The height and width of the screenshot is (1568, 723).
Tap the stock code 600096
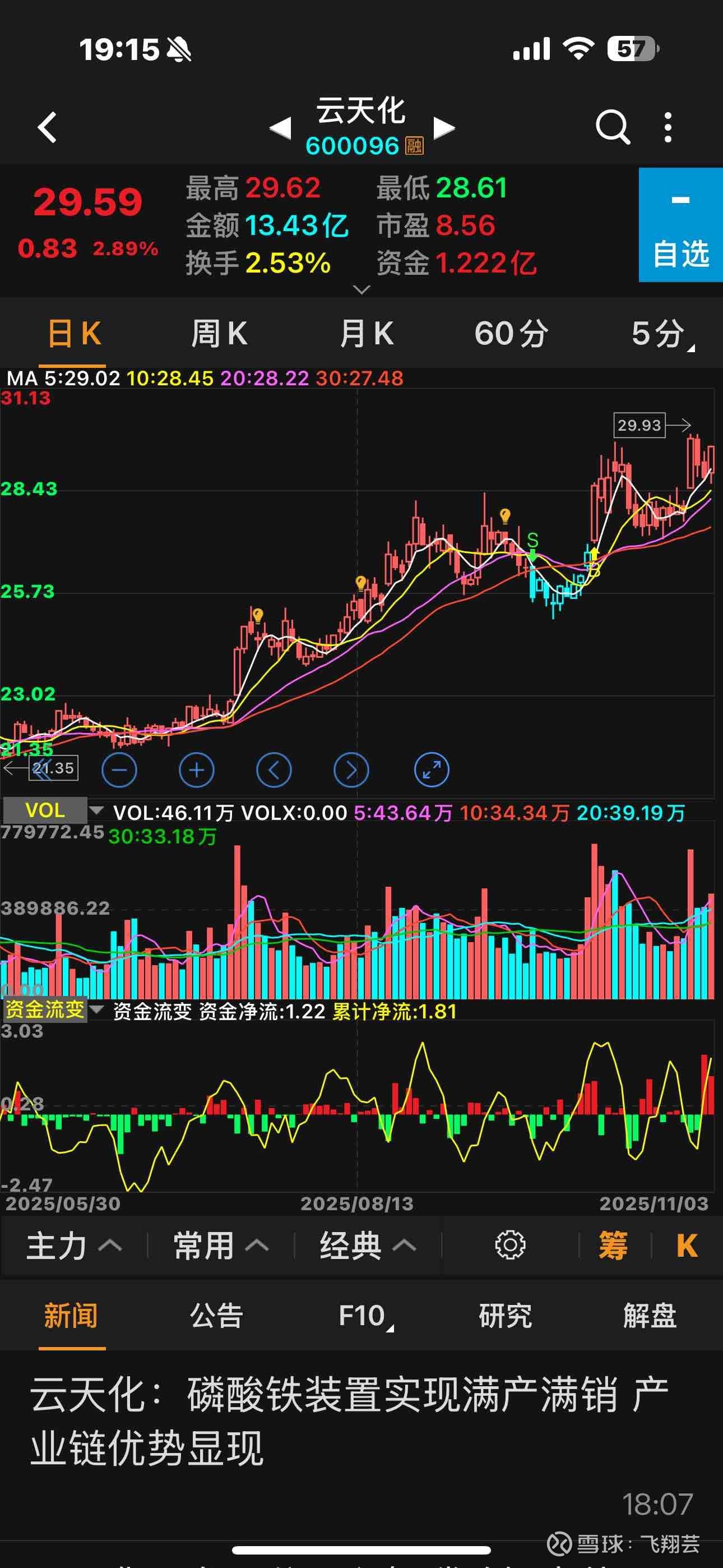tap(352, 146)
